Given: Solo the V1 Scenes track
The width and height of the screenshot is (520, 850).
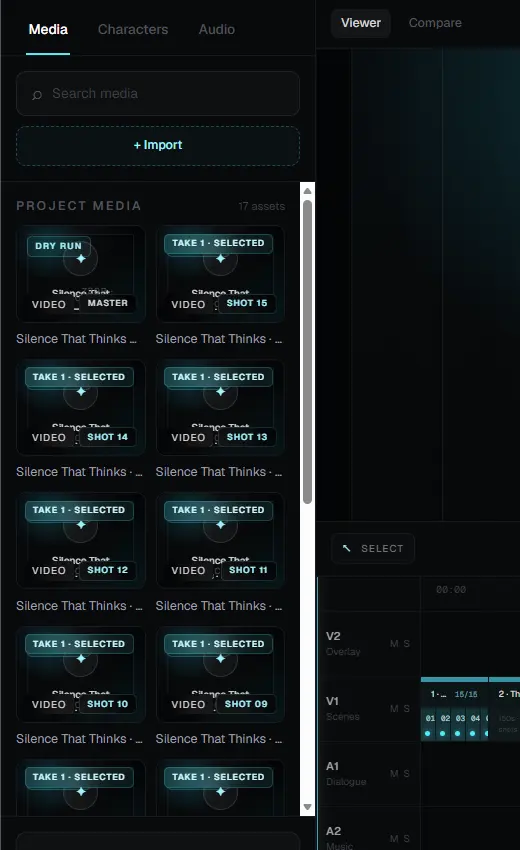Looking at the screenshot, I should (x=407, y=709).
